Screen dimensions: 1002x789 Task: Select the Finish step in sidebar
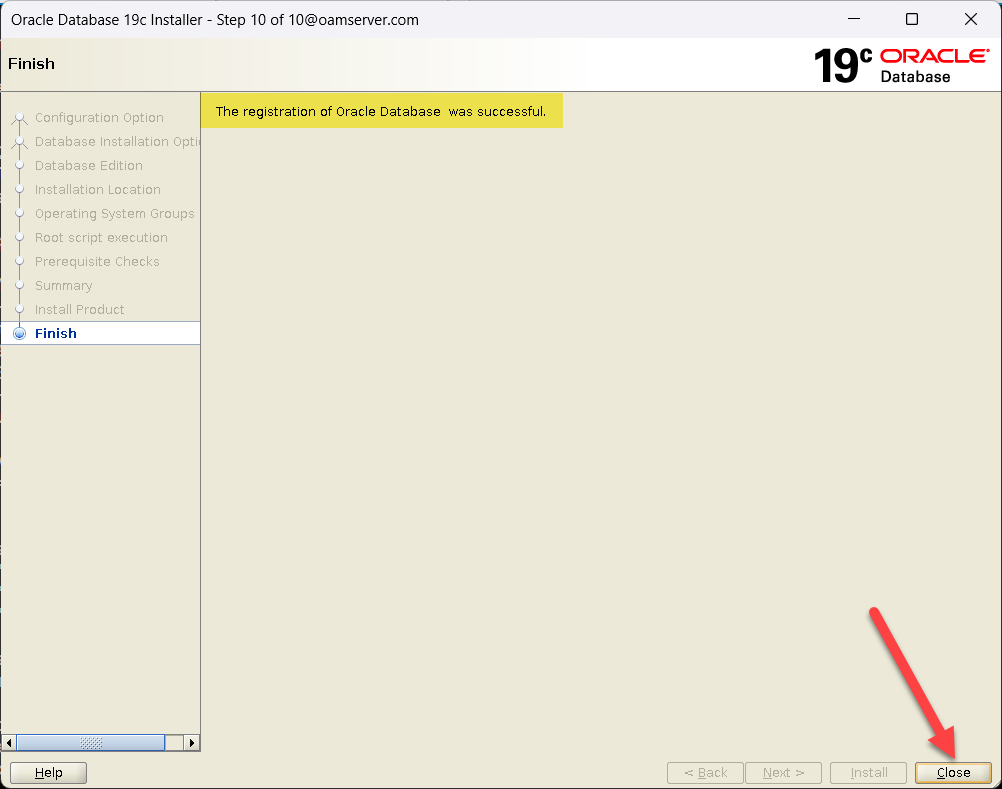[x=56, y=334]
